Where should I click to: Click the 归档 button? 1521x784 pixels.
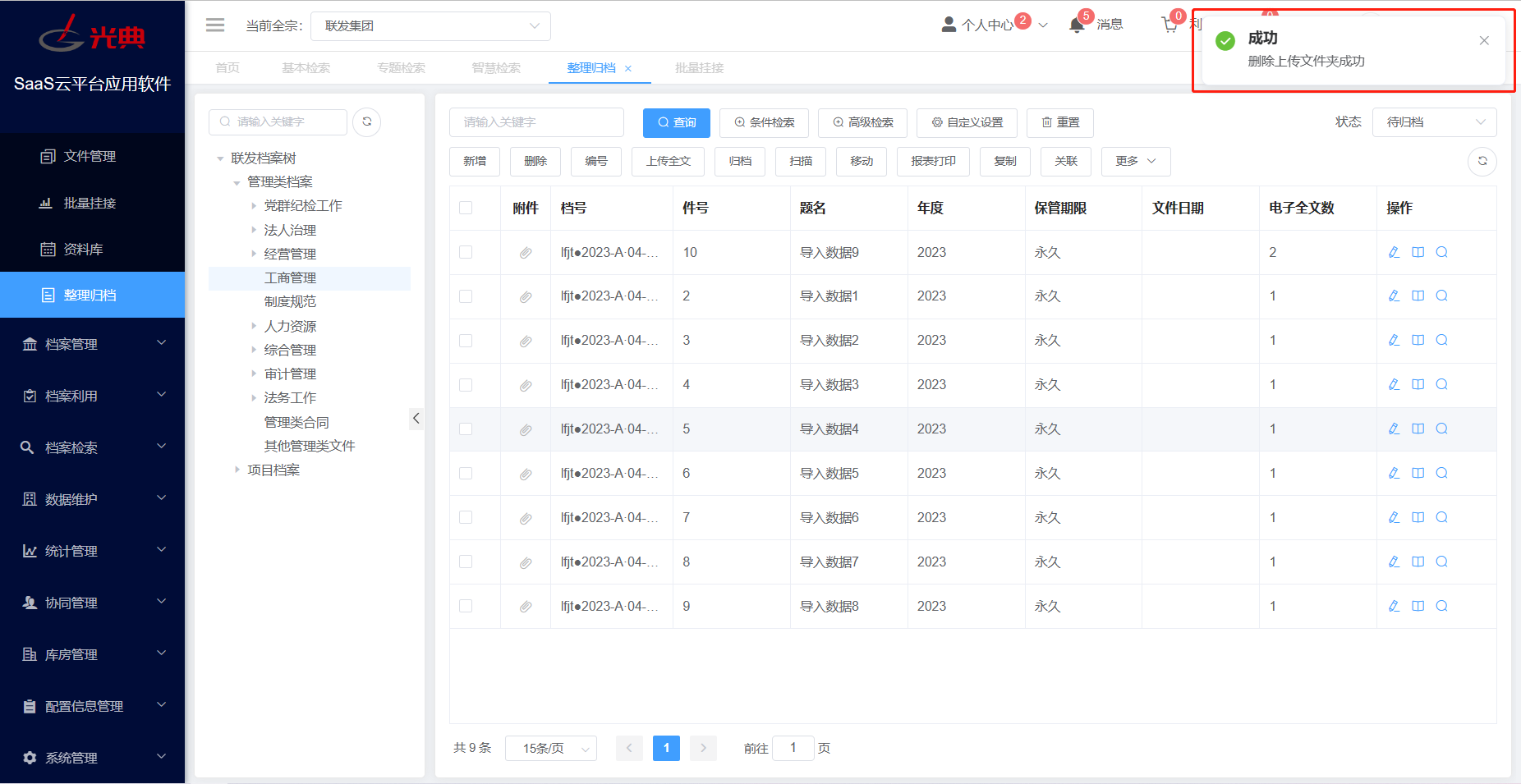pos(740,161)
